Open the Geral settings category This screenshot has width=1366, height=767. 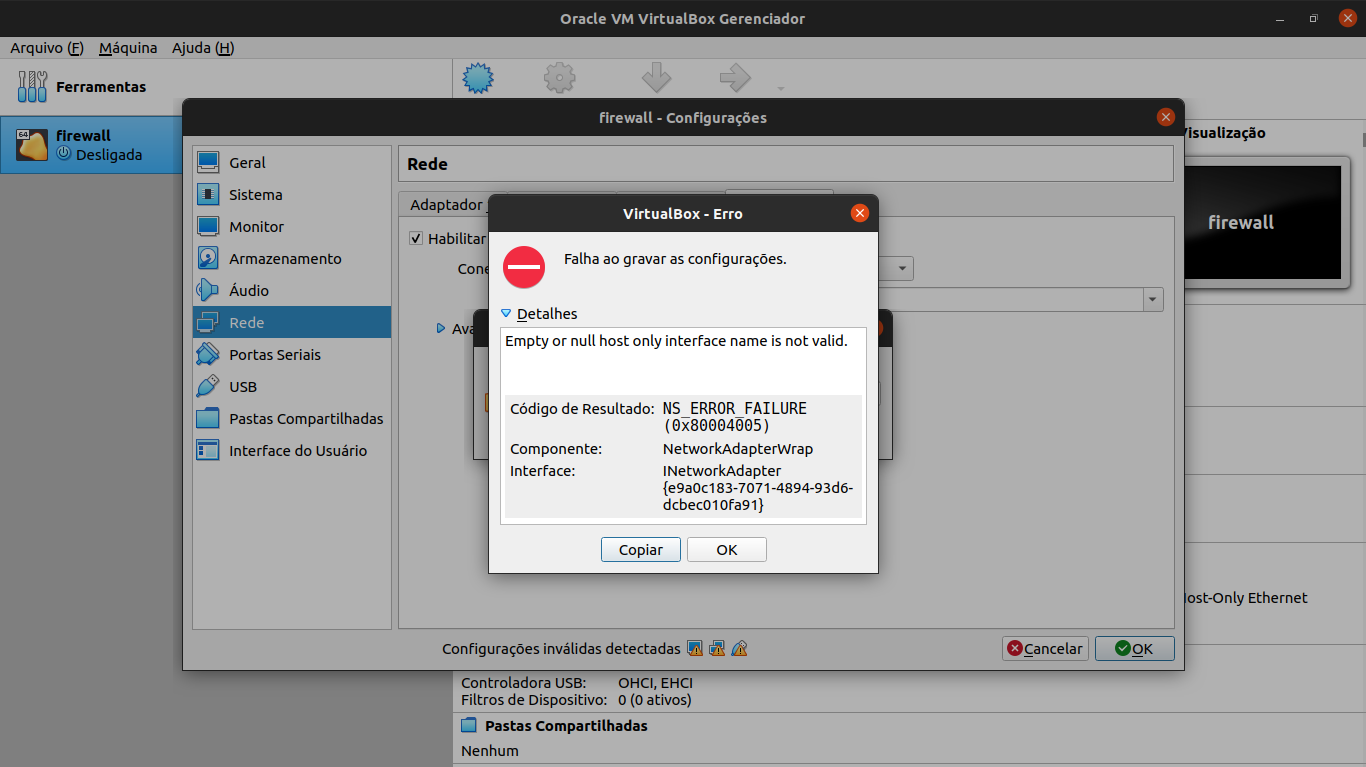coord(292,162)
